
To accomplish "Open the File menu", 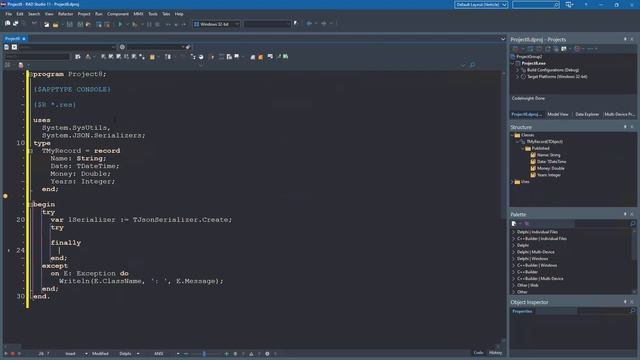I will pos(9,14).
